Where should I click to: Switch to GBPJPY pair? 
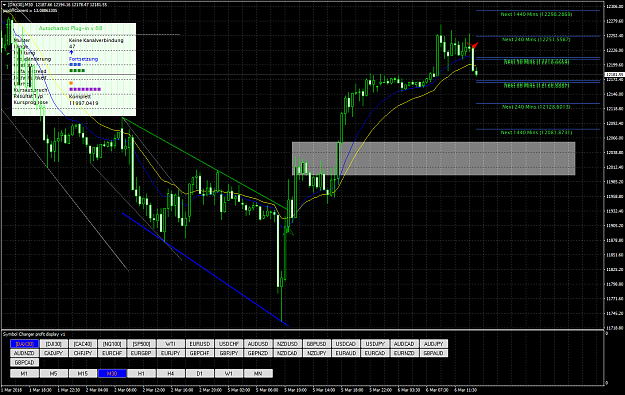(229, 353)
